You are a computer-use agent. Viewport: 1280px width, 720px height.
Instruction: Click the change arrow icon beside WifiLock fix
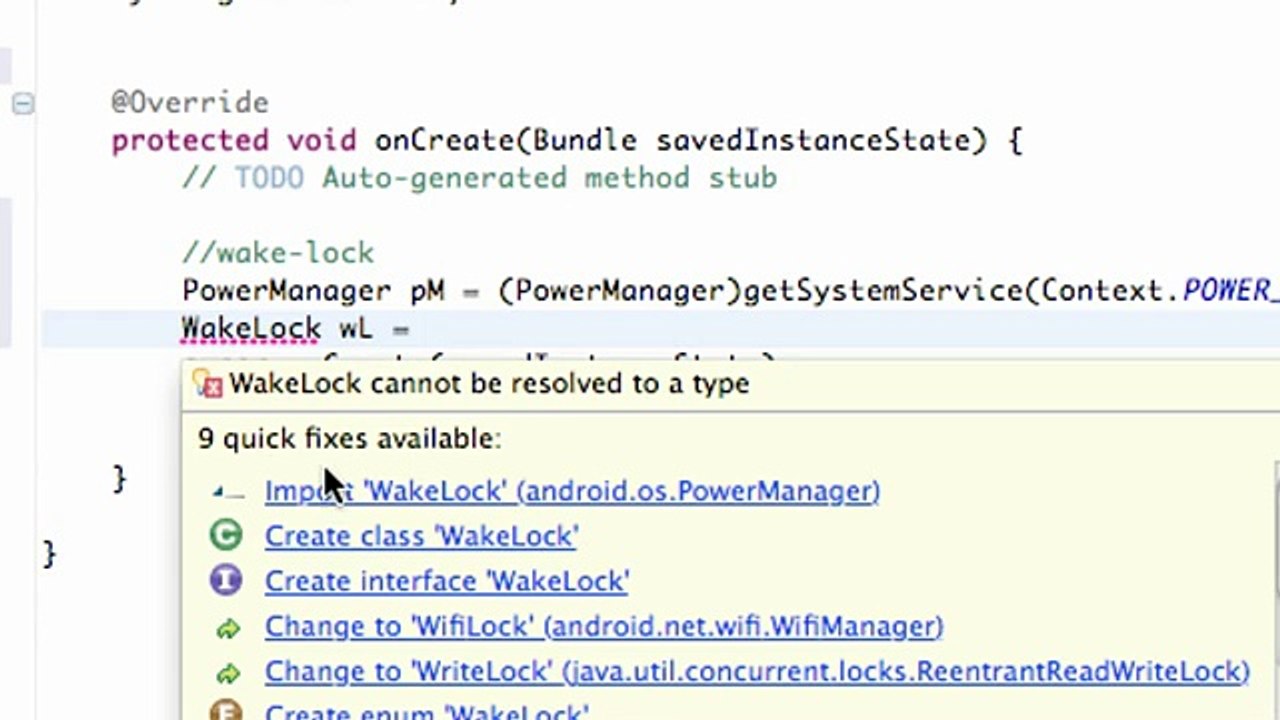click(228, 628)
